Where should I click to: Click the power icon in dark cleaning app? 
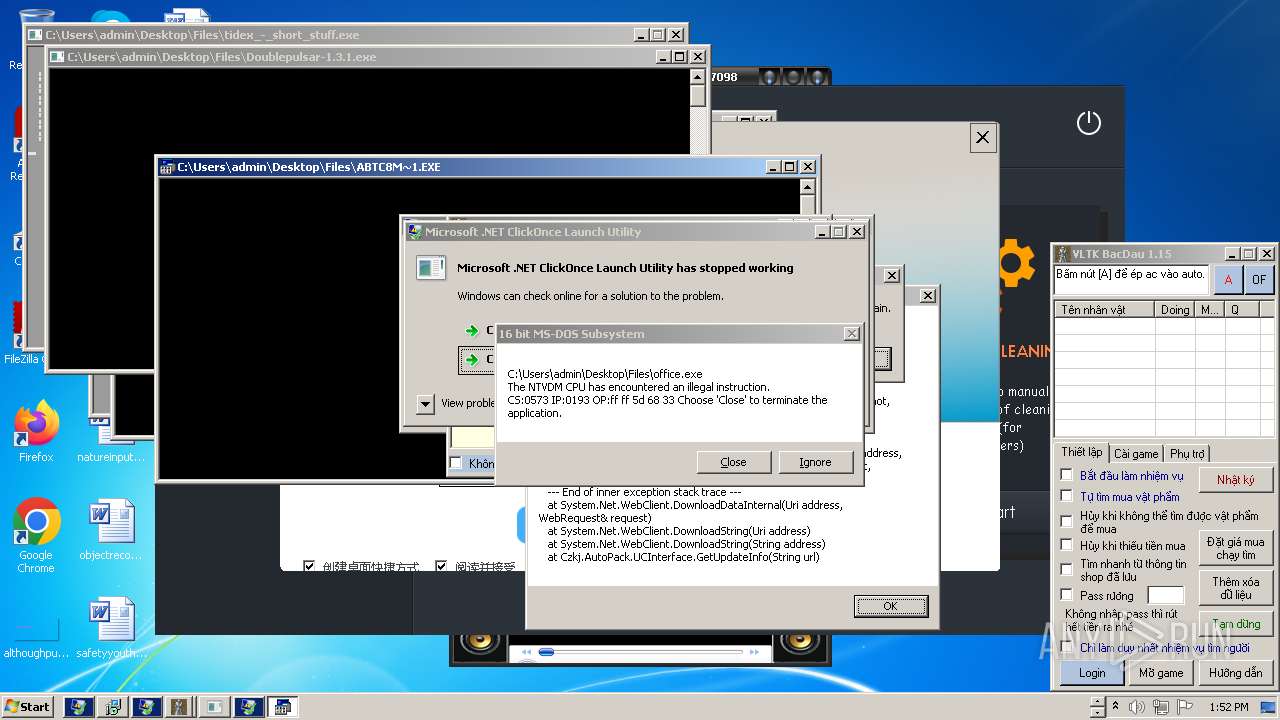(x=1088, y=123)
